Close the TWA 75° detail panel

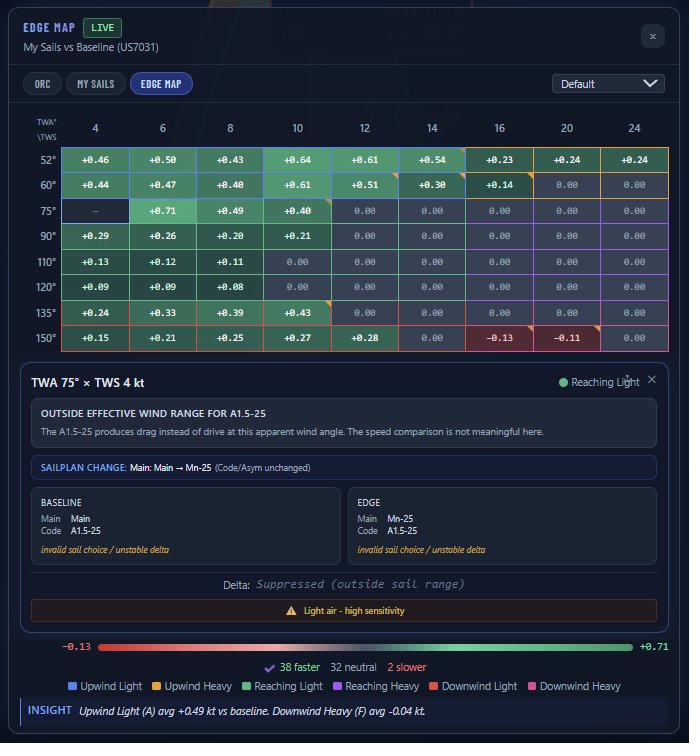(x=652, y=380)
